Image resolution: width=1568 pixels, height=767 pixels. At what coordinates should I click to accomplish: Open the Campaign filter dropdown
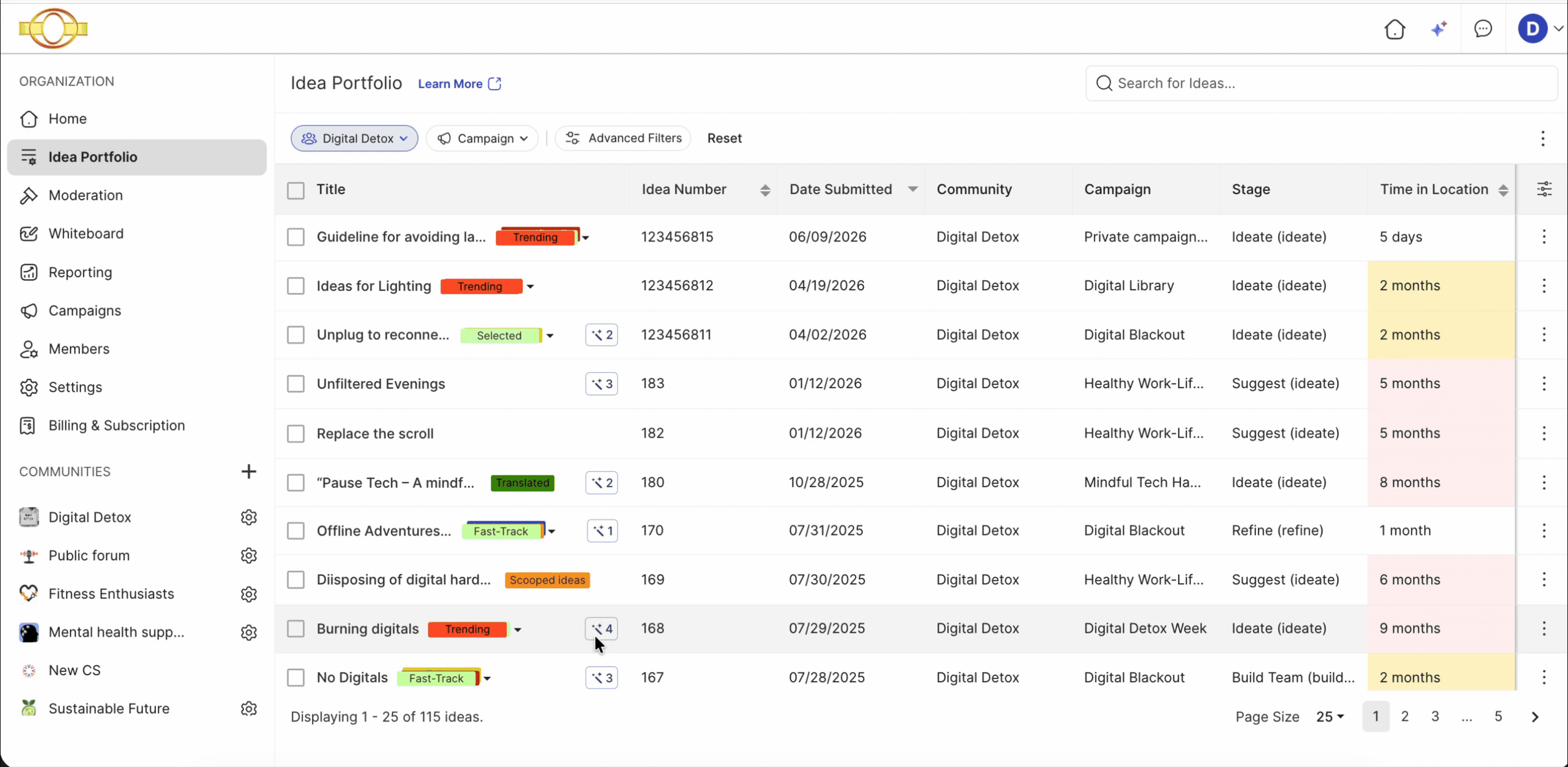482,138
